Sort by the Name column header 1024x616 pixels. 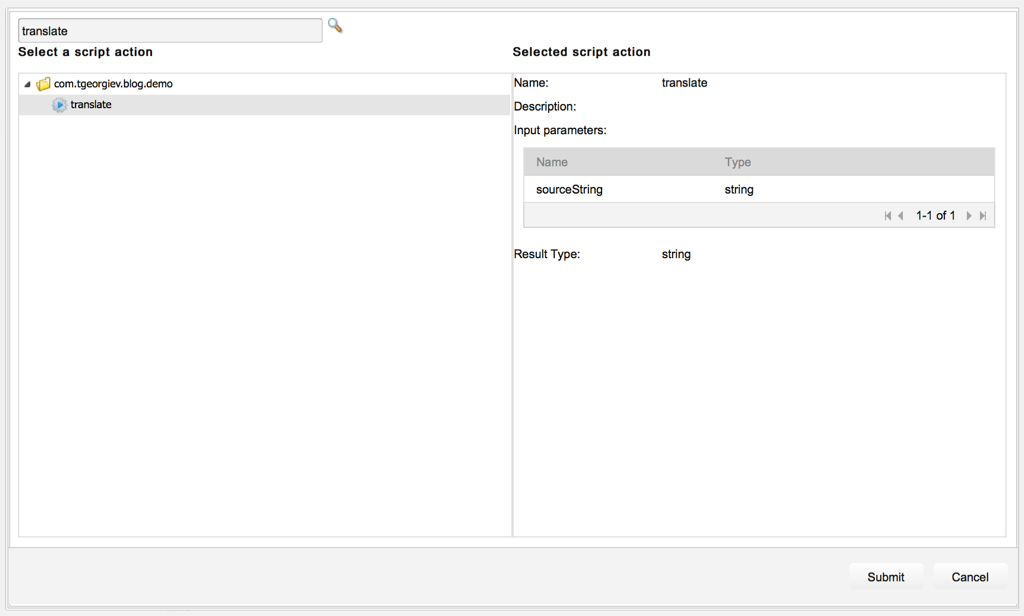(x=552, y=162)
